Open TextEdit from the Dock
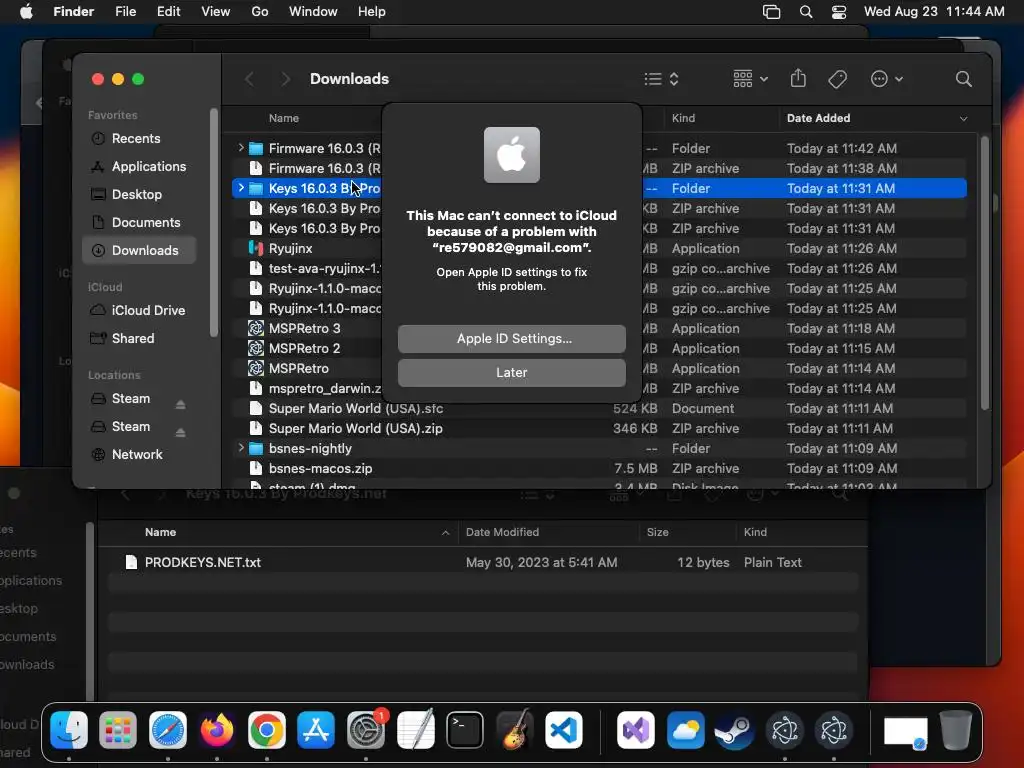 pos(415,730)
